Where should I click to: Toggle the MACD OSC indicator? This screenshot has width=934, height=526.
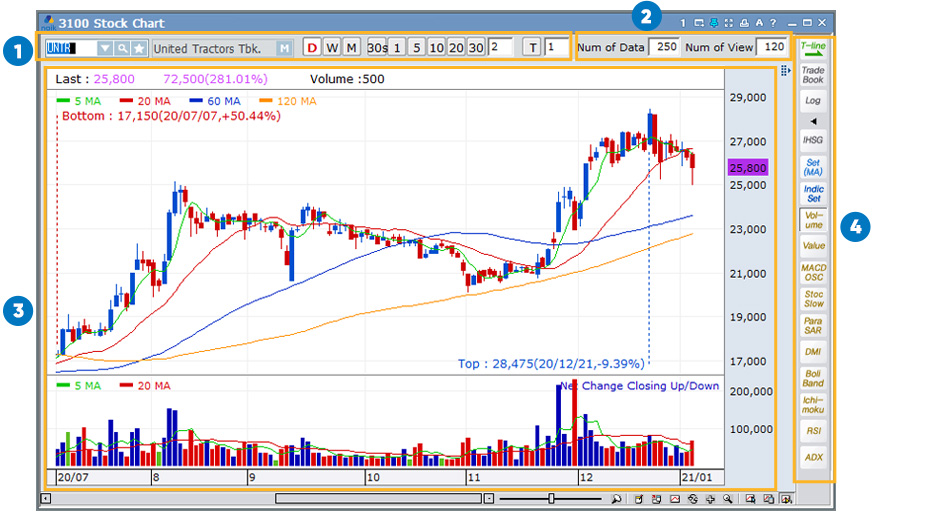813,272
